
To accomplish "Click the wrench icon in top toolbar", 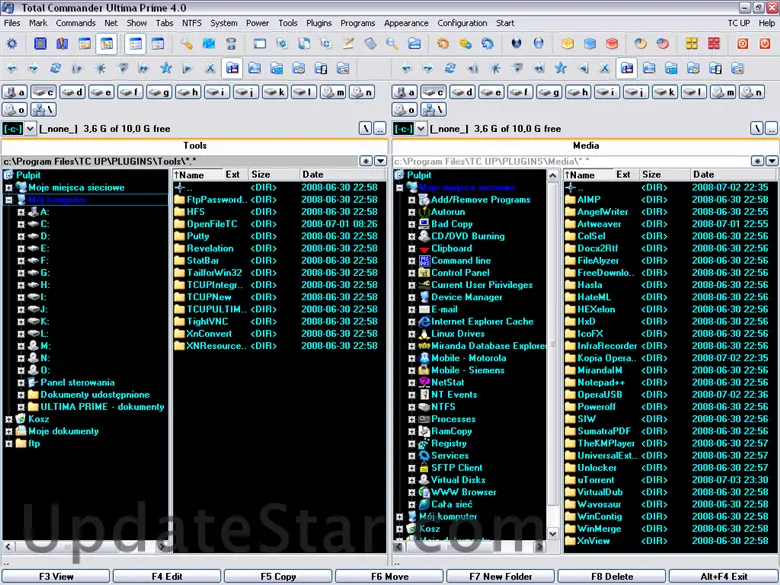I will pyautogui.click(x=187, y=44).
